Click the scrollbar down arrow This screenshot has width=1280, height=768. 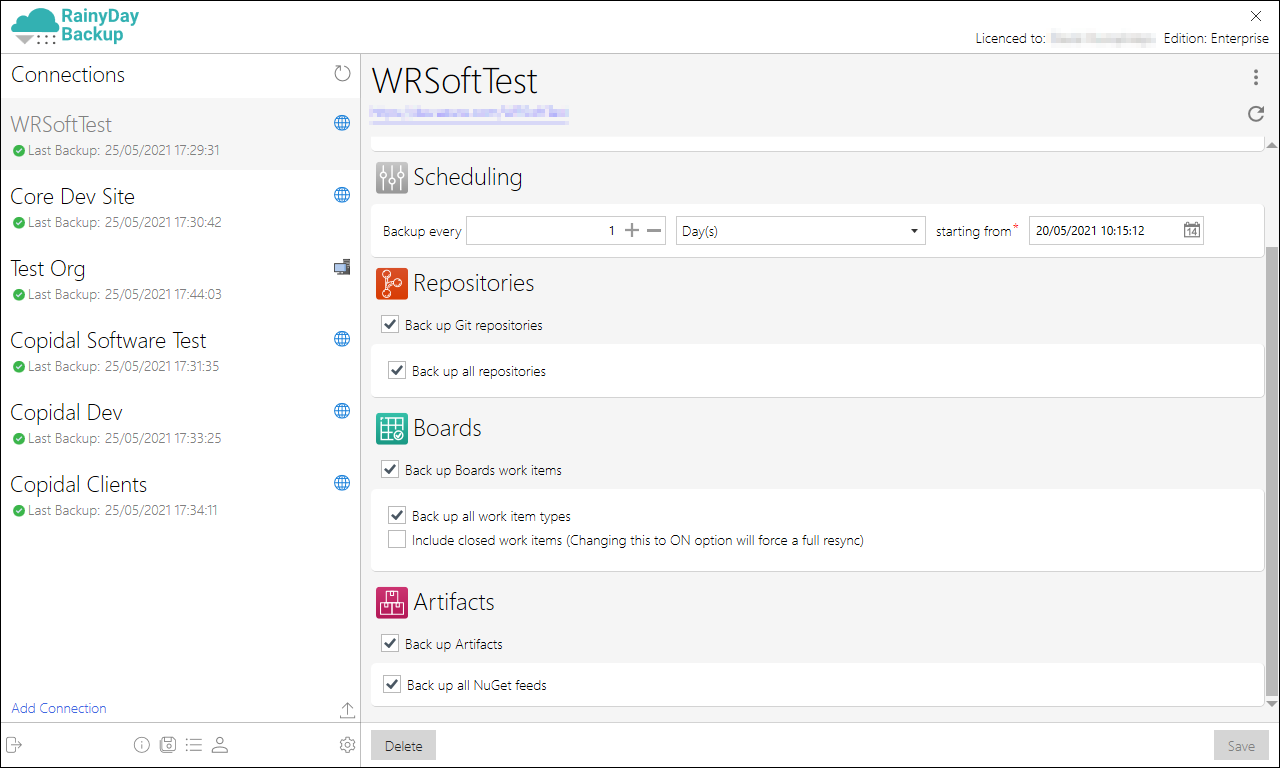(x=1272, y=703)
